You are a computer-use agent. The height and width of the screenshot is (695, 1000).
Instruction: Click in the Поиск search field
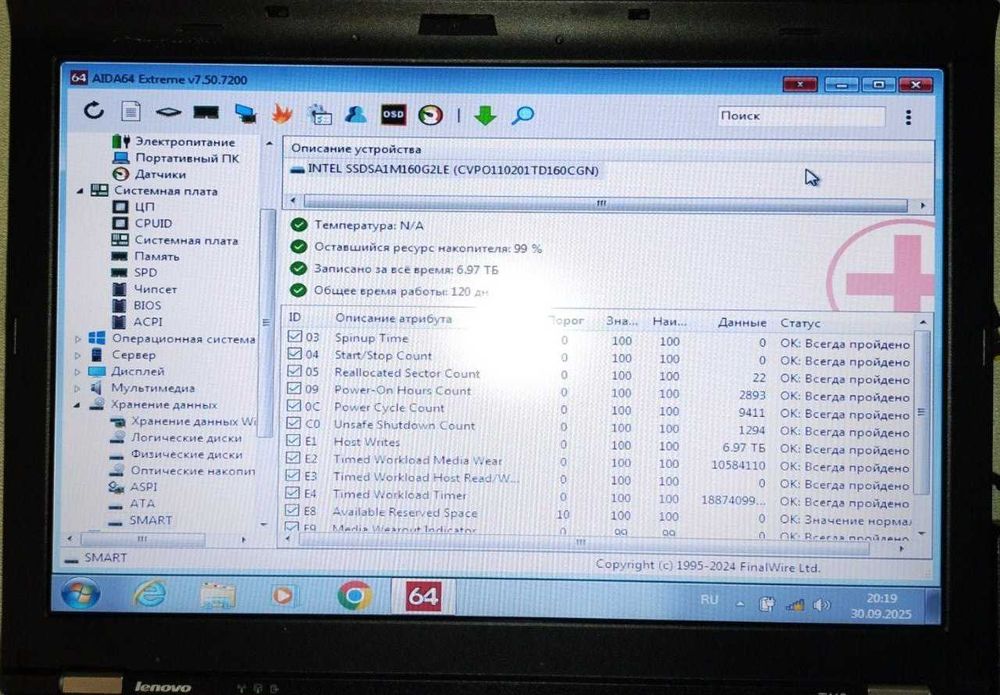(x=801, y=116)
